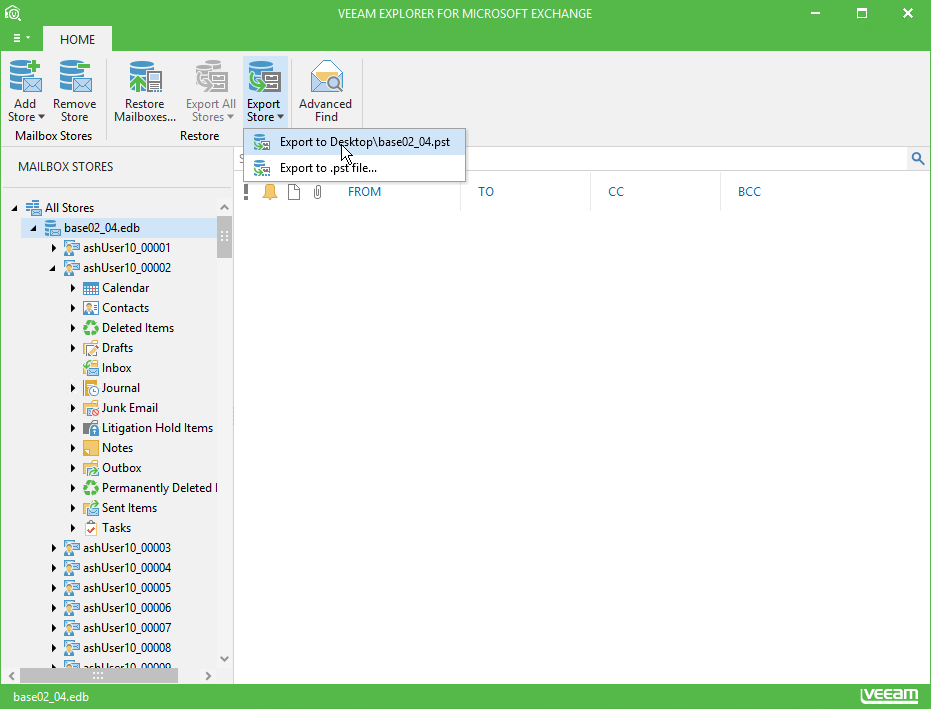The height and width of the screenshot is (709, 931).
Task: Select Permanently Deleted Items folder
Action: tap(160, 488)
